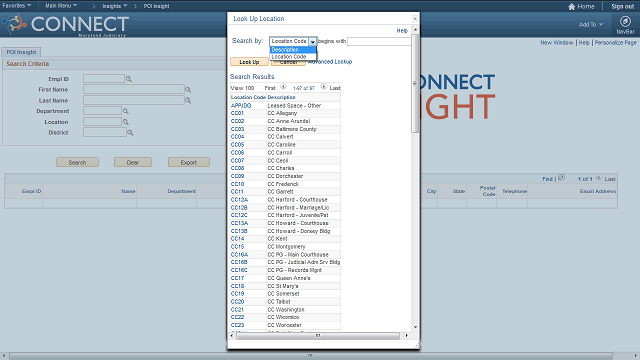Image resolution: width=640 pixels, height=360 pixels.
Task: Open the Advanced Lookup link
Action: (x=330, y=62)
